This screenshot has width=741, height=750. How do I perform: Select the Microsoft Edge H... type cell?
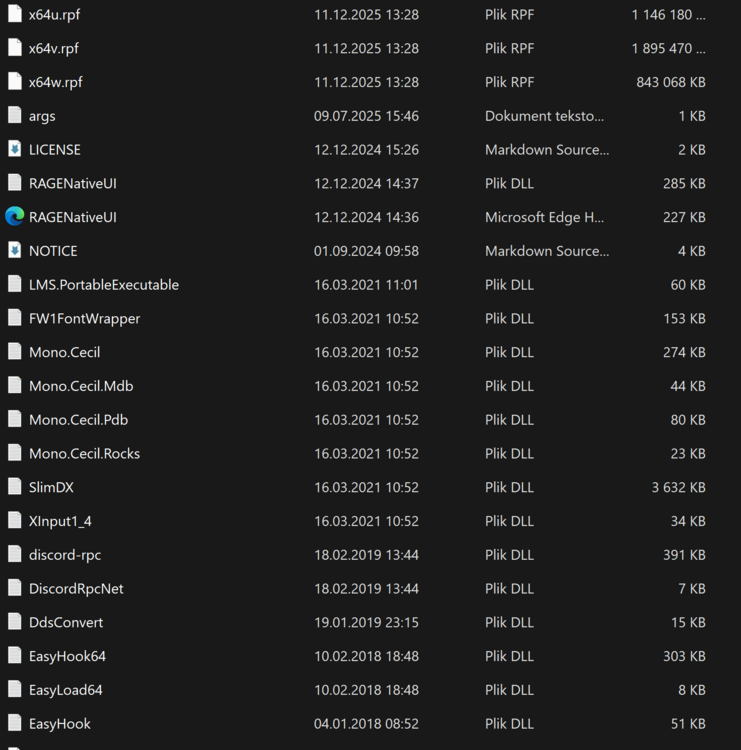[x=544, y=217]
